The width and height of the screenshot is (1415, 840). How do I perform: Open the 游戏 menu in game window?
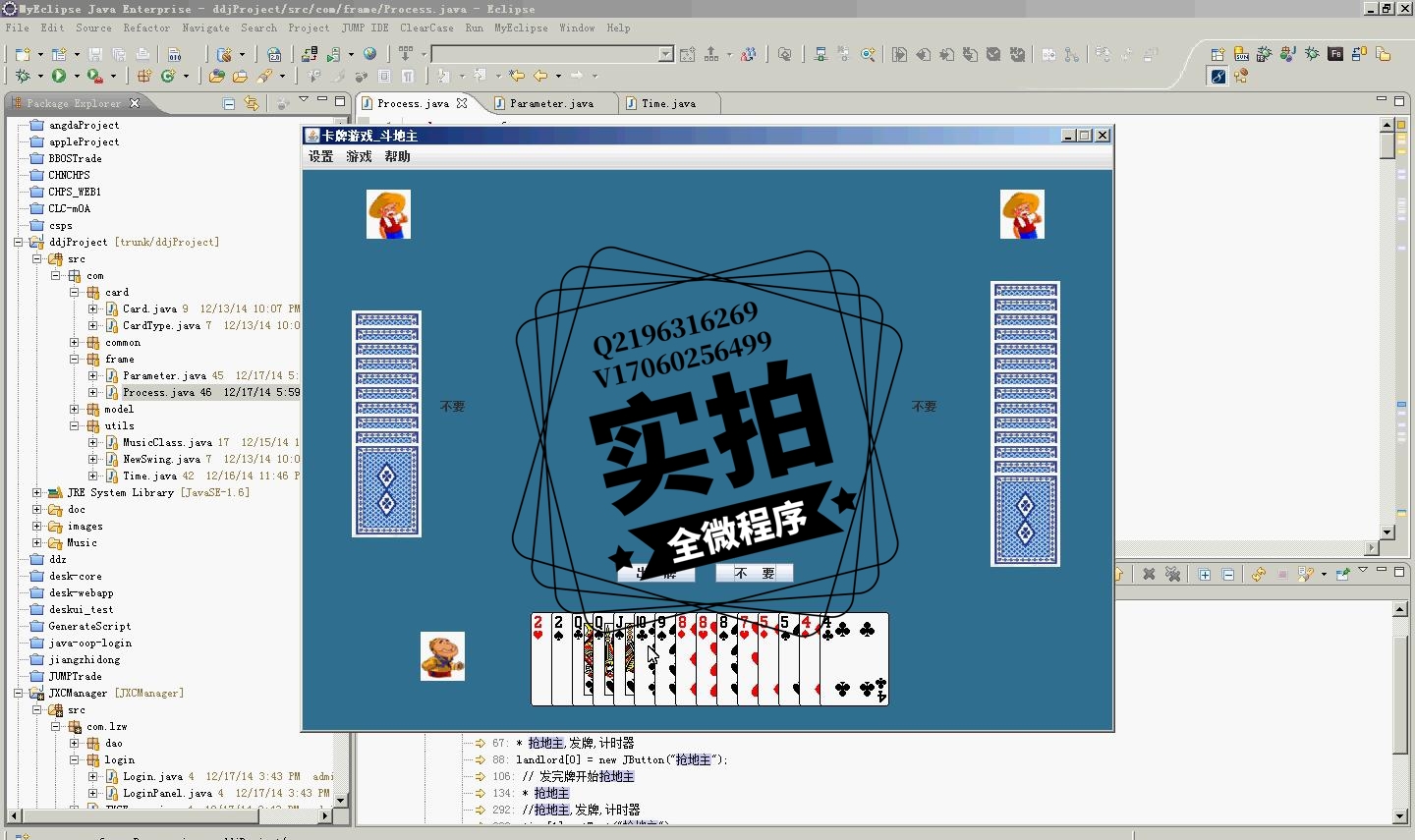359,156
